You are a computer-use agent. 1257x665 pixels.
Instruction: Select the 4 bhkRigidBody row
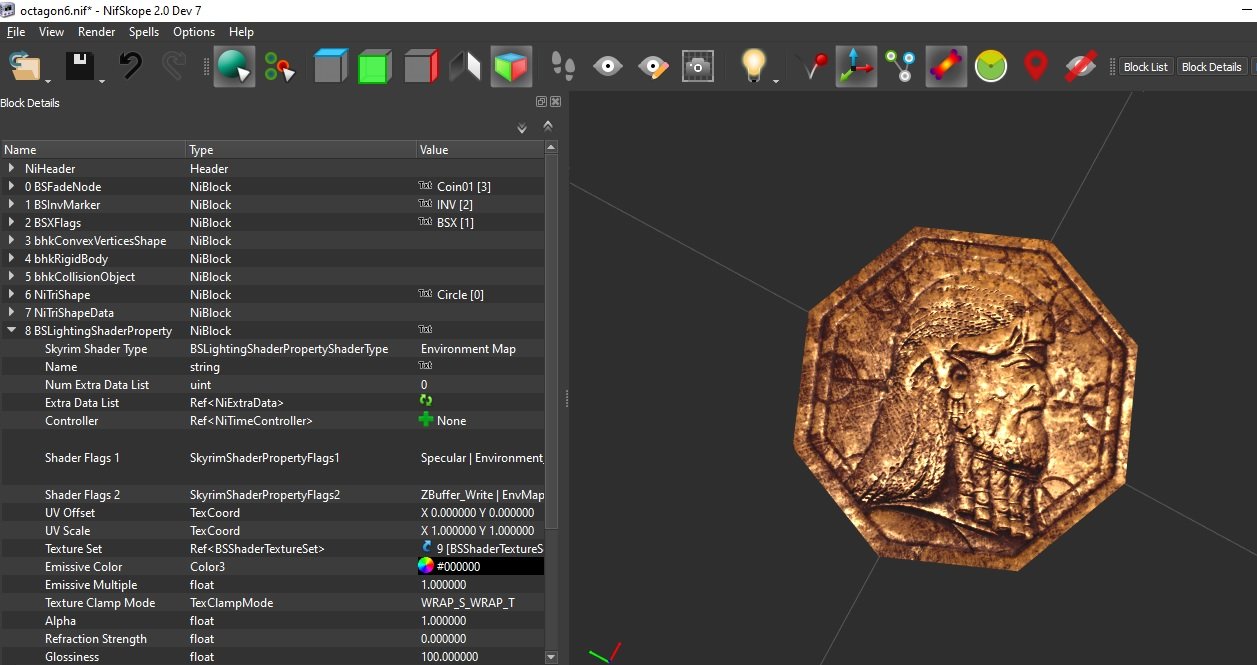coord(272,259)
